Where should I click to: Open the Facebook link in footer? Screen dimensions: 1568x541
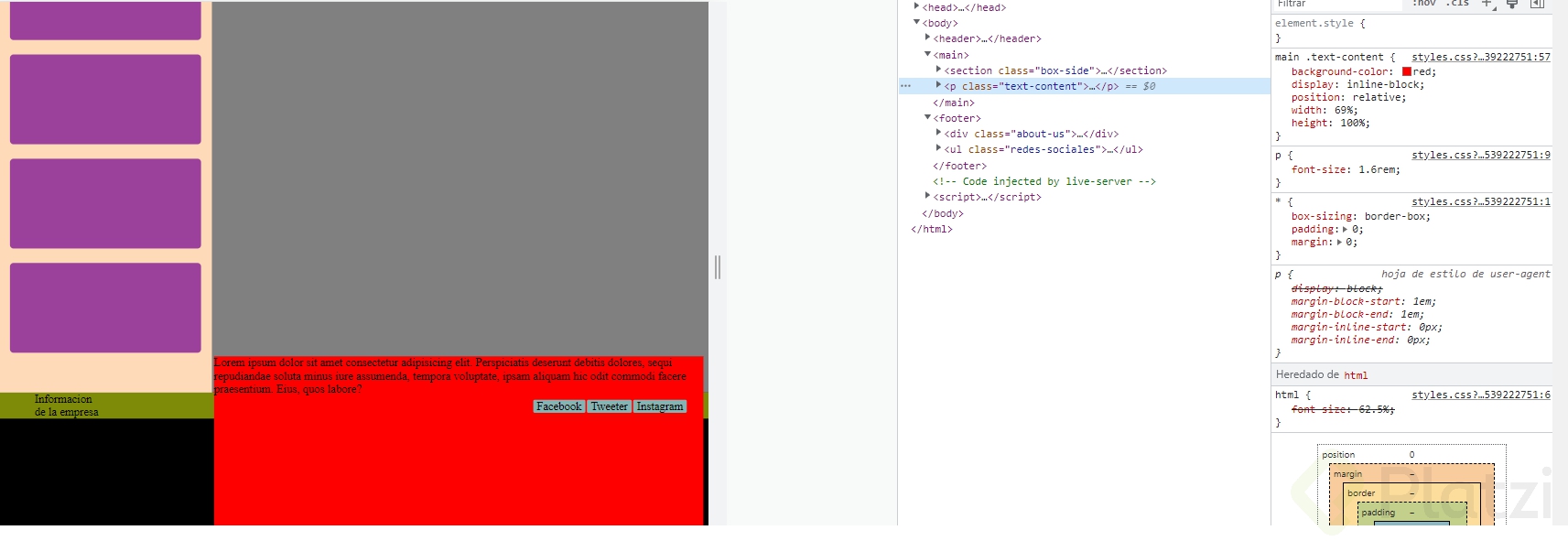(559, 406)
